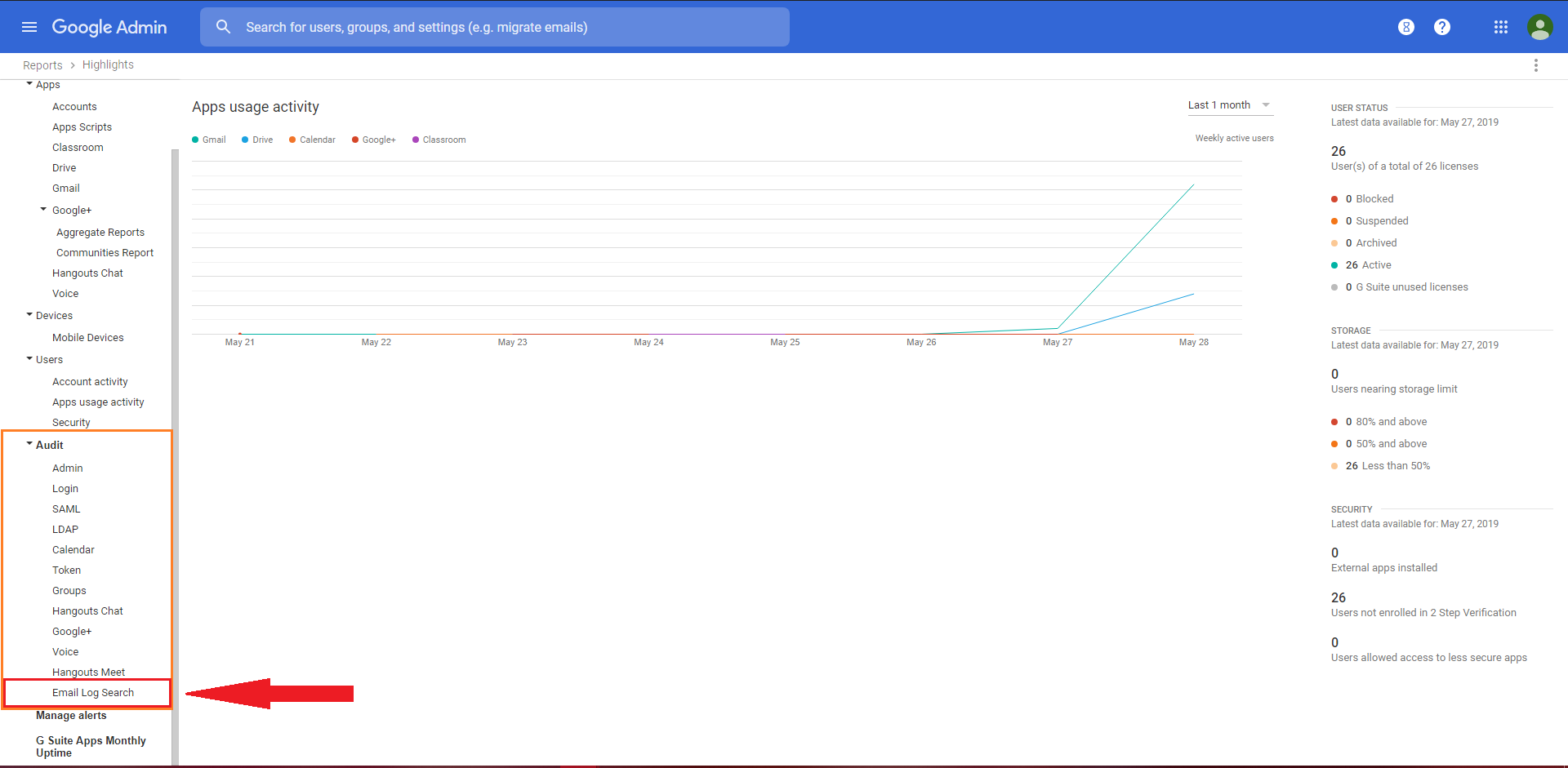Click the Weekly active users label
The image size is (1568, 768).
pyautogui.click(x=1235, y=139)
